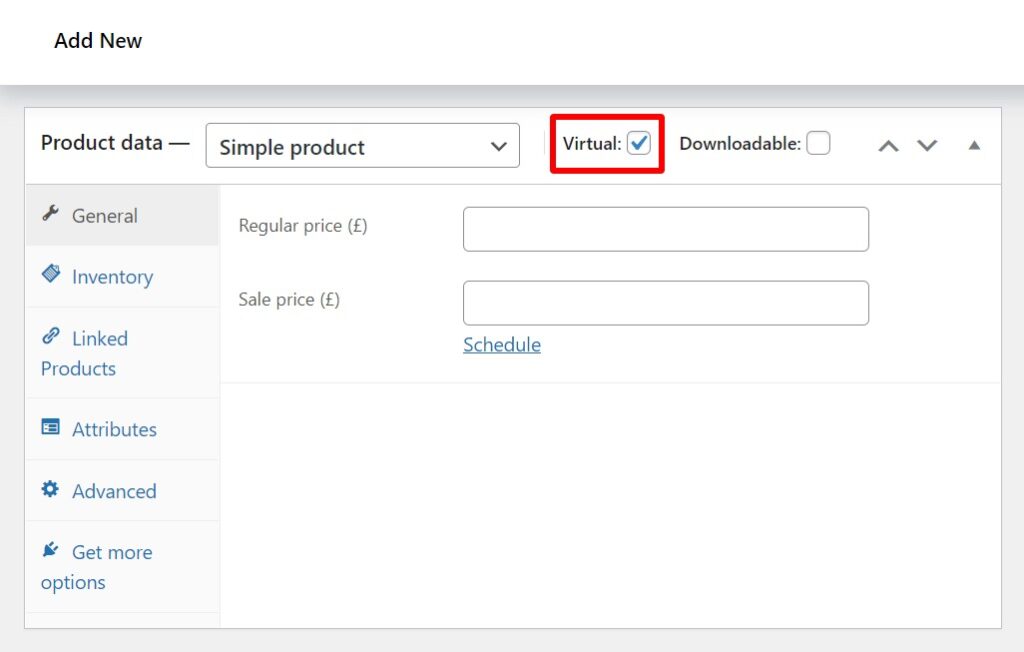Switch to the Inventory tab
1024x652 pixels.
click(x=112, y=276)
